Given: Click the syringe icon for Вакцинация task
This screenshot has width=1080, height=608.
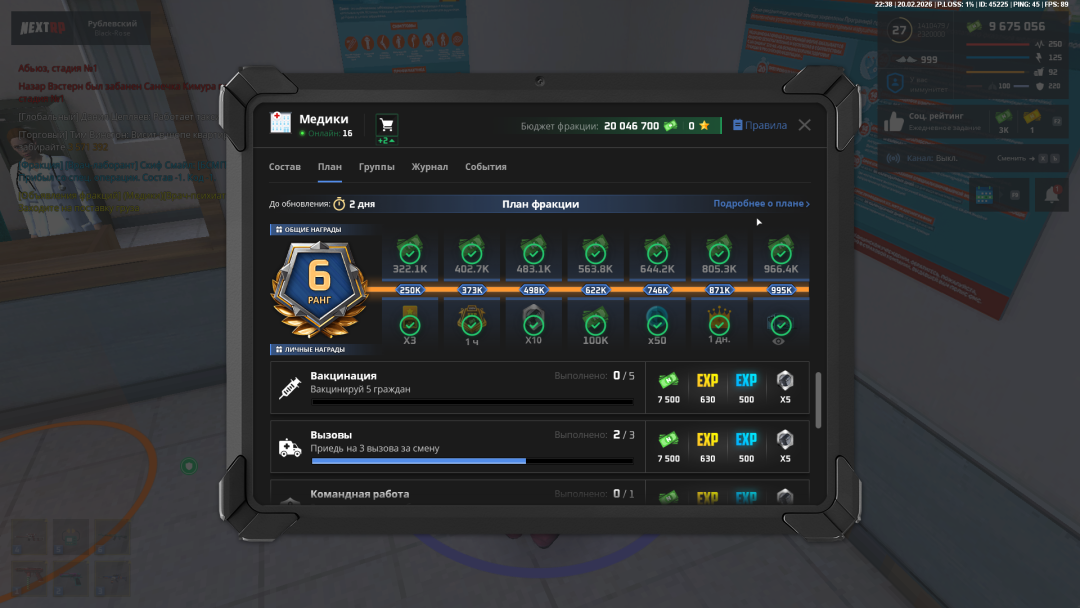Looking at the screenshot, I should (290, 388).
